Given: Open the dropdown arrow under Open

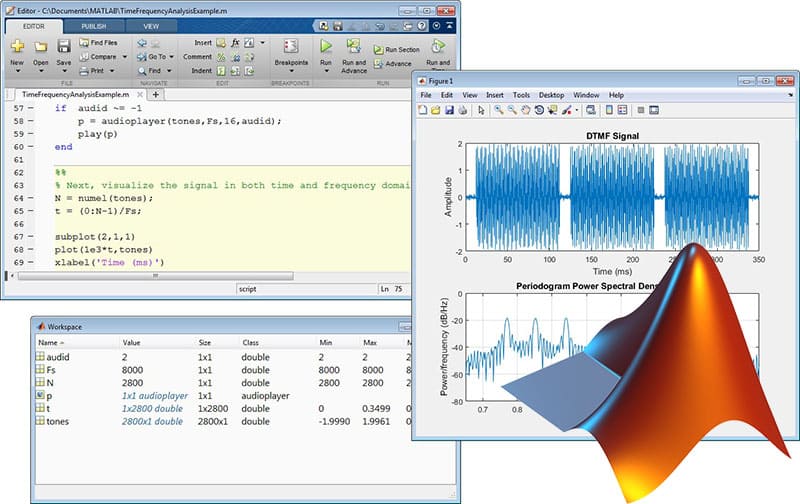Looking at the screenshot, I should coord(41,71).
